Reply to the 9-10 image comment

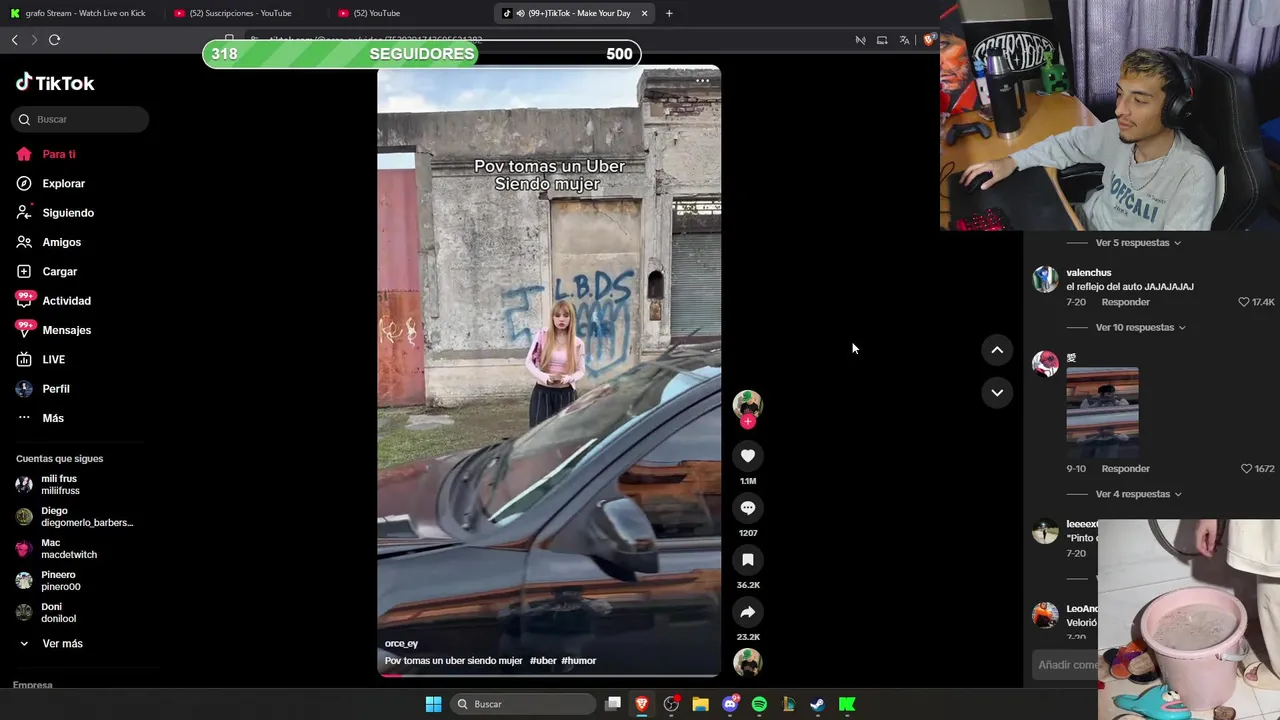tap(1125, 469)
